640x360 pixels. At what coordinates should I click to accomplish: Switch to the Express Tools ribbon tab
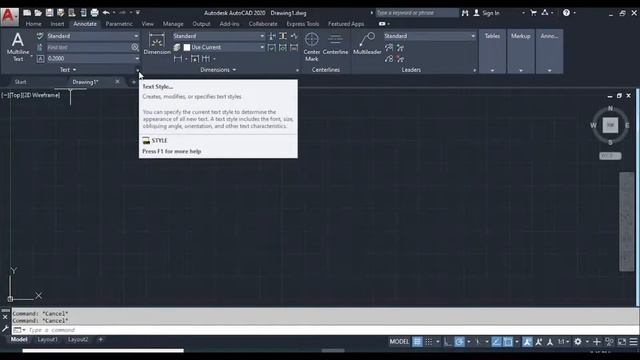click(x=302, y=24)
